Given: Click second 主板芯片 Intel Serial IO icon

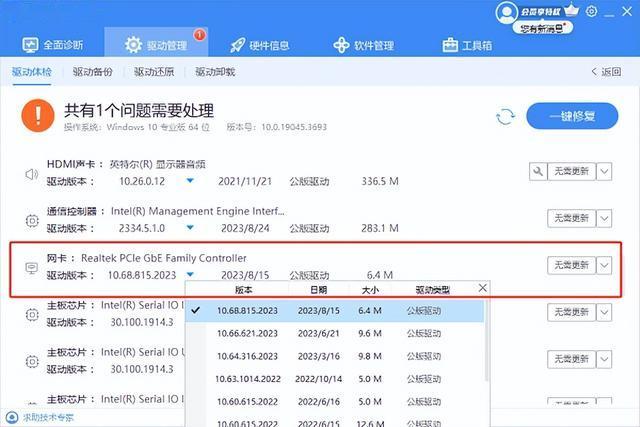Looking at the screenshot, I should click(32, 362).
